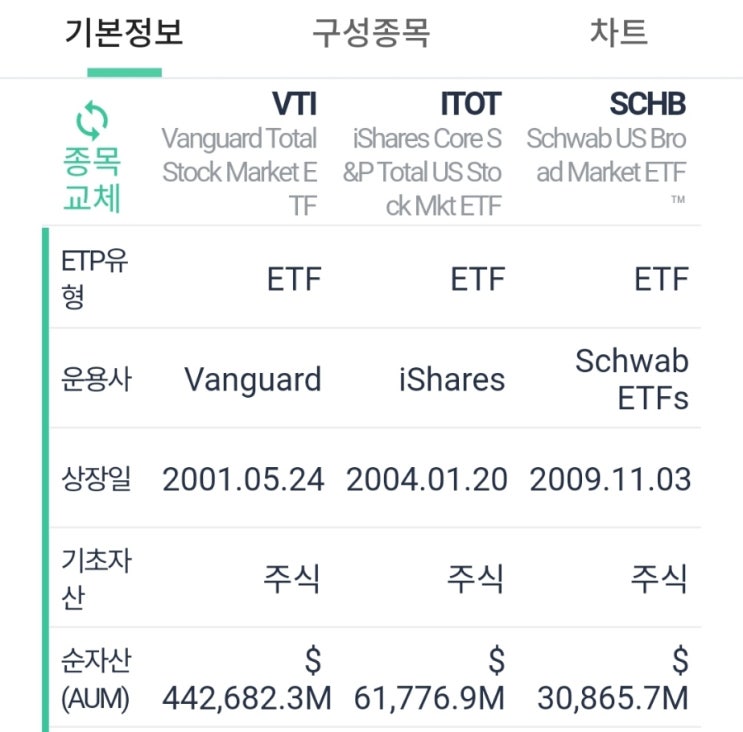Screen dimensions: 743x732
Task: Switch to the 구성종목 tab
Action: tap(371, 34)
